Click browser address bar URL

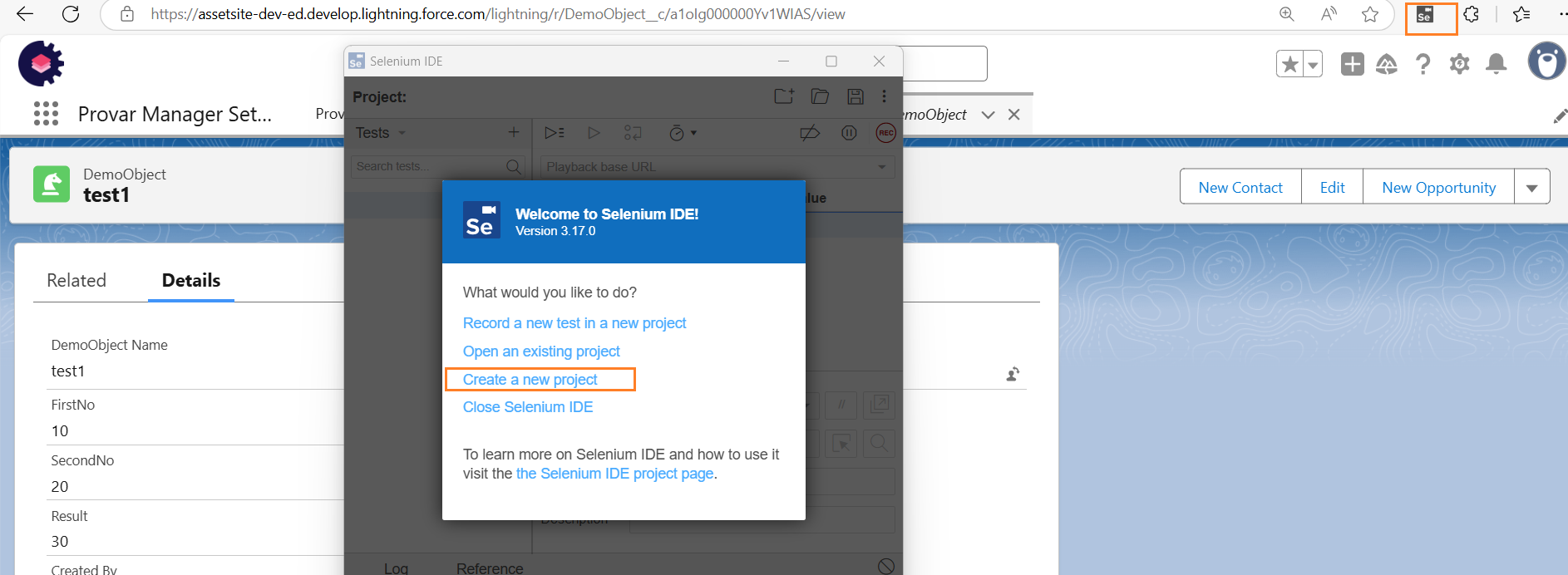pyautogui.click(x=498, y=14)
